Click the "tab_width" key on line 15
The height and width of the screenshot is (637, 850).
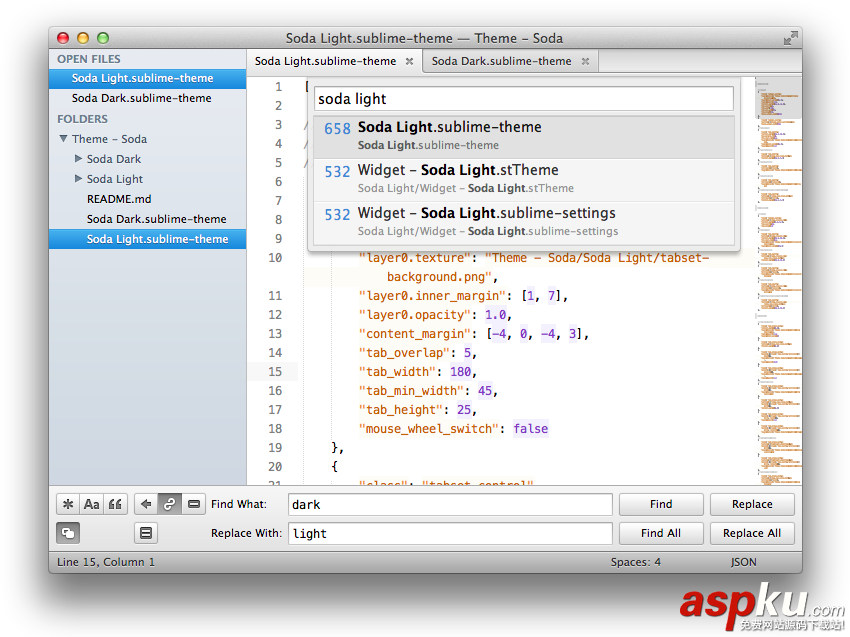pos(397,372)
